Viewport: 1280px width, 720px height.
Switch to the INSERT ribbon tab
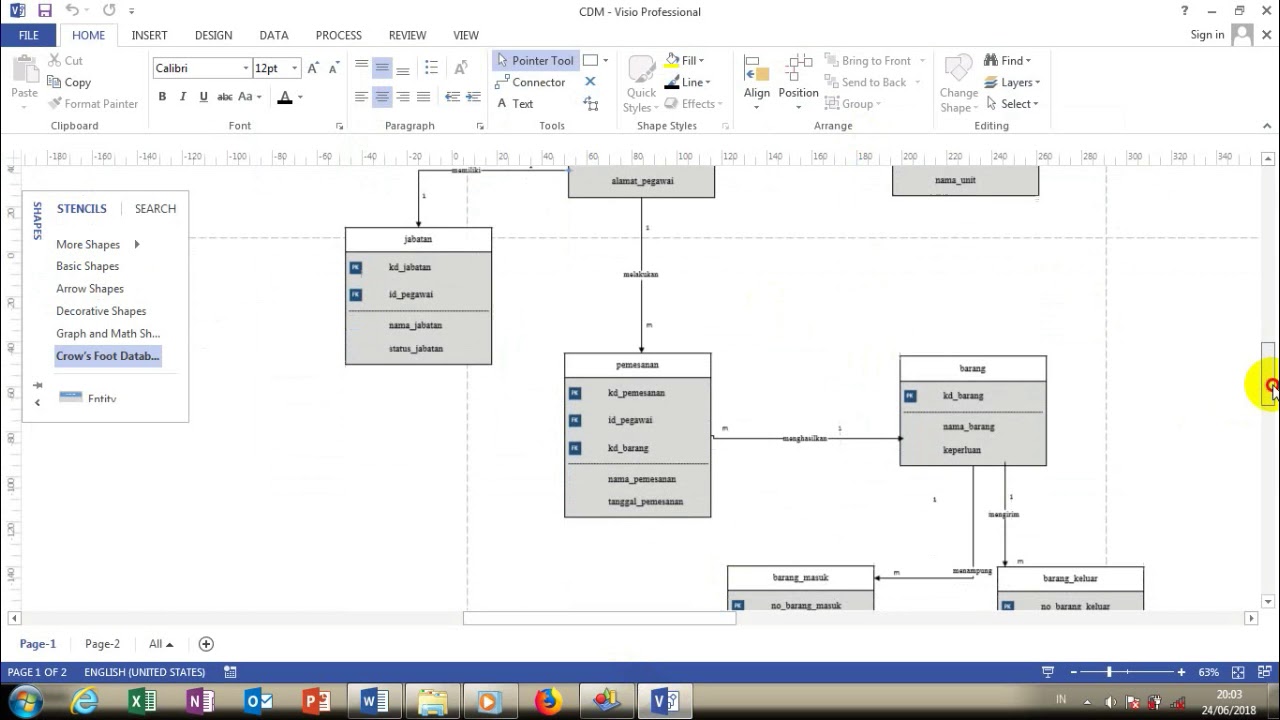tap(149, 35)
